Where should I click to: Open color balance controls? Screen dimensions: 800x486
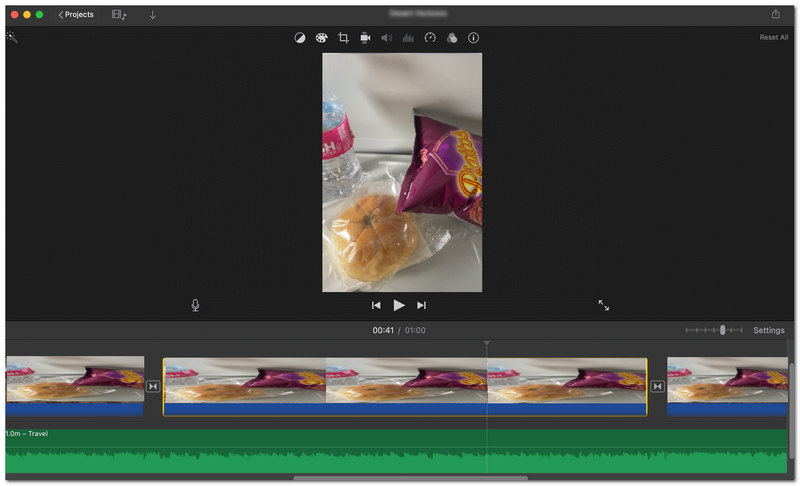coord(300,38)
